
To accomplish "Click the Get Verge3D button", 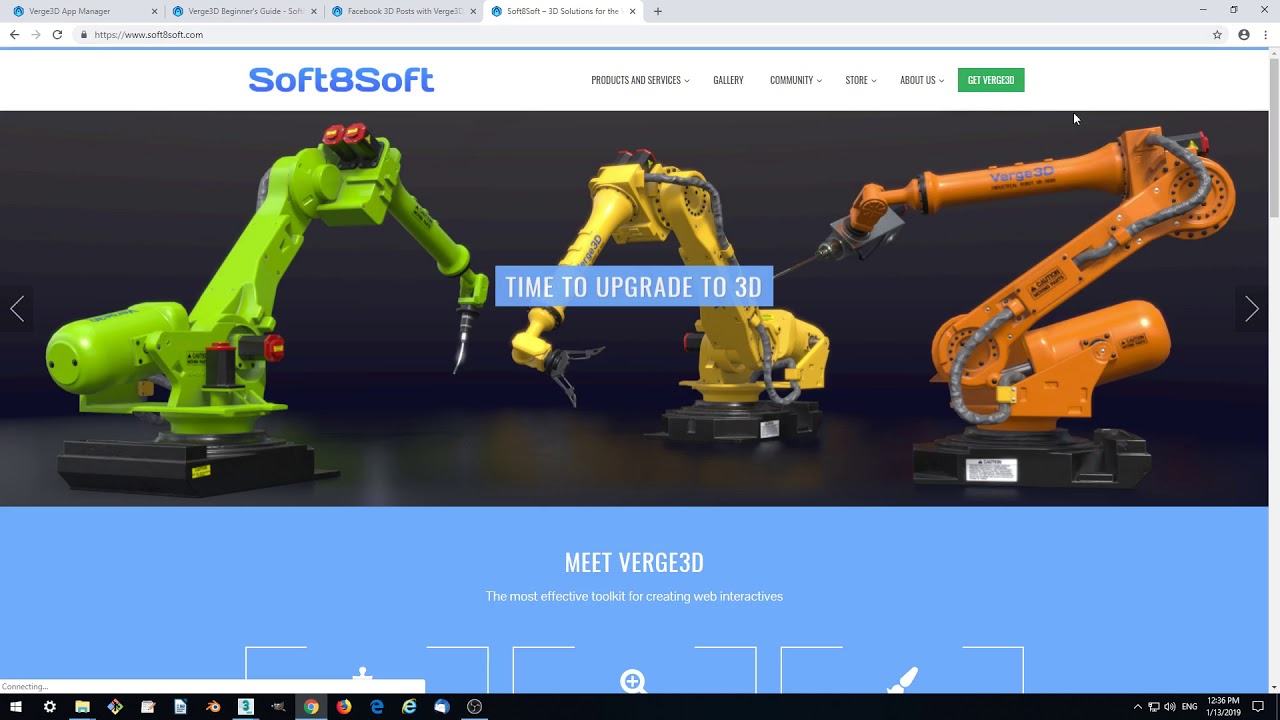I will pyautogui.click(x=991, y=80).
